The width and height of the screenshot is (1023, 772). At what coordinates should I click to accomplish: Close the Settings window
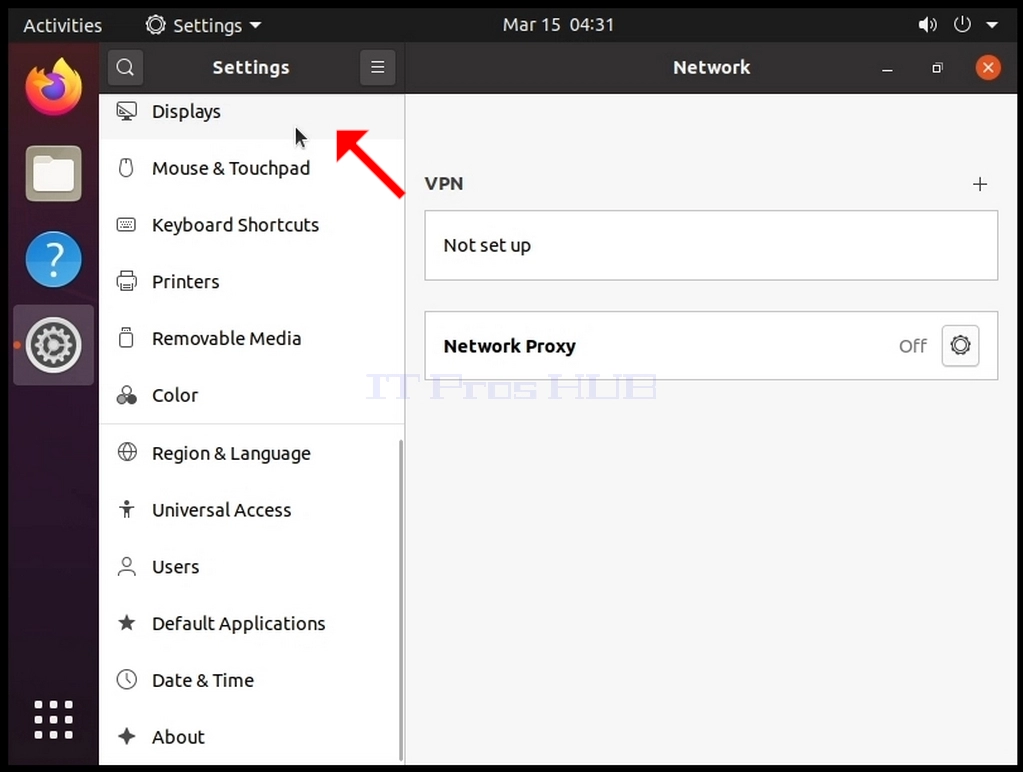[x=988, y=67]
